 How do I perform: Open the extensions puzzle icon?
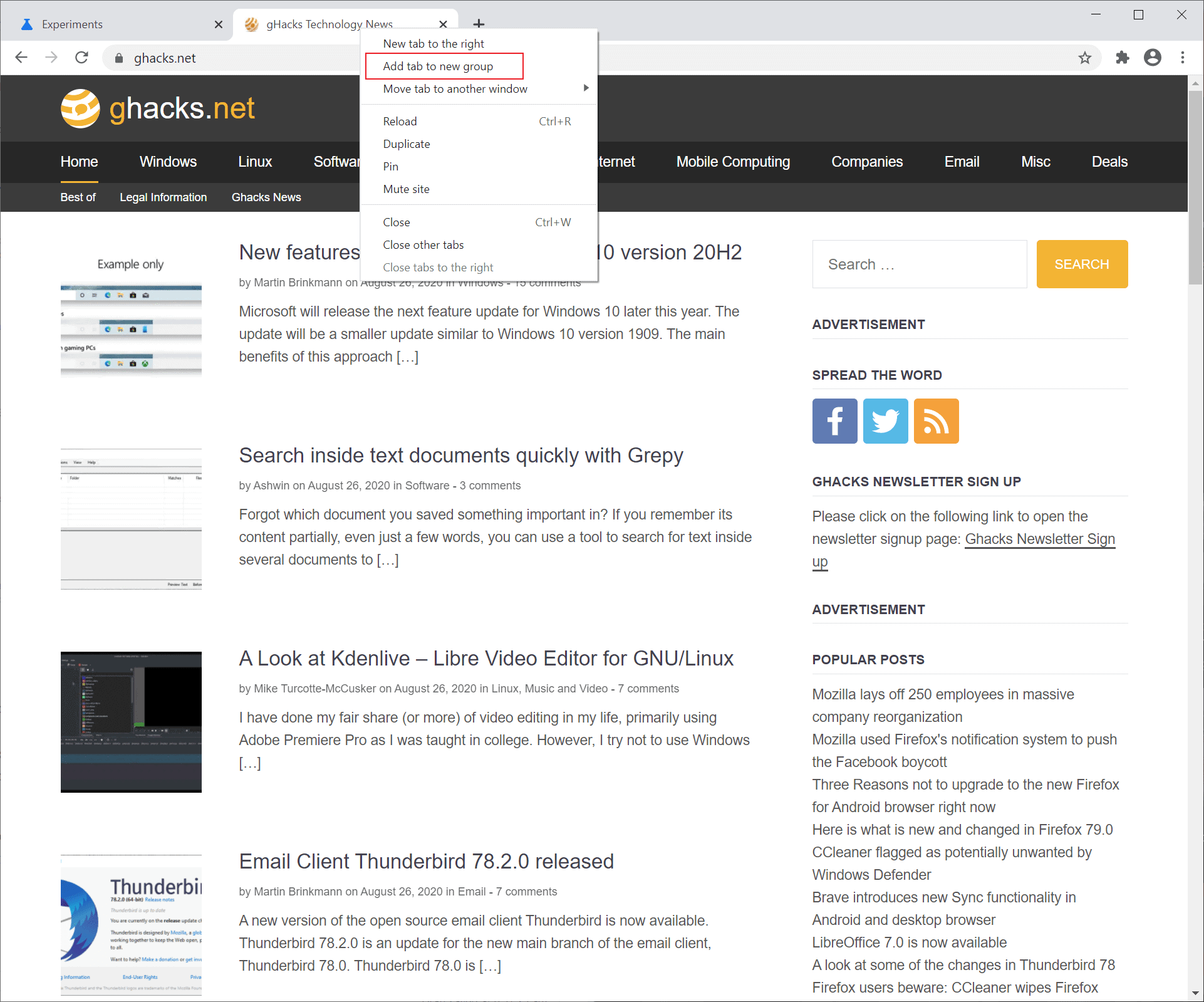click(x=1122, y=58)
